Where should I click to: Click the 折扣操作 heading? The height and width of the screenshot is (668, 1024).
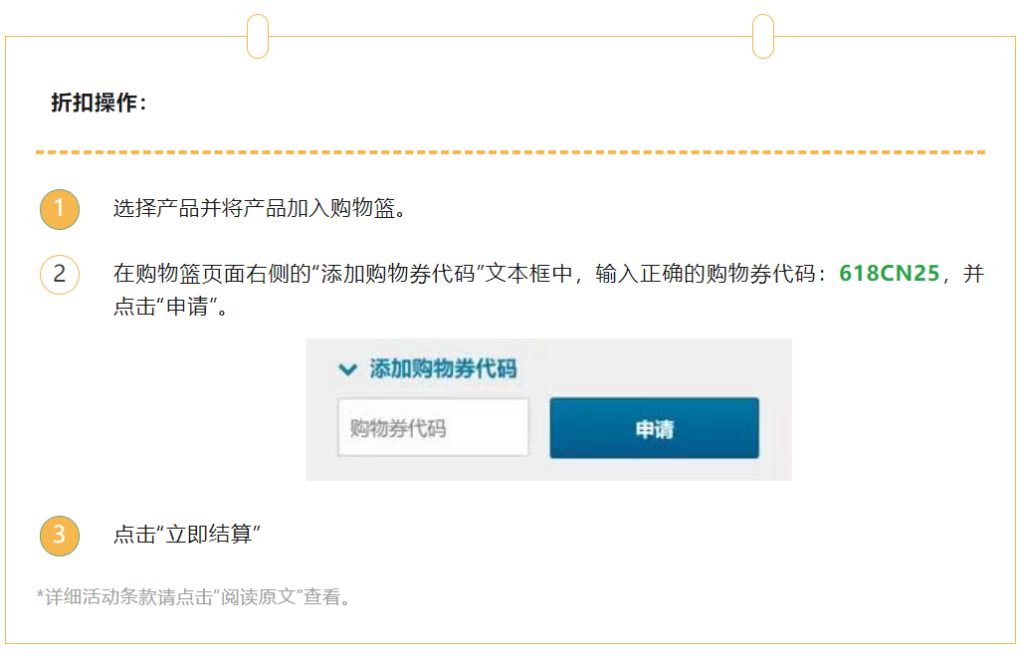tap(99, 103)
